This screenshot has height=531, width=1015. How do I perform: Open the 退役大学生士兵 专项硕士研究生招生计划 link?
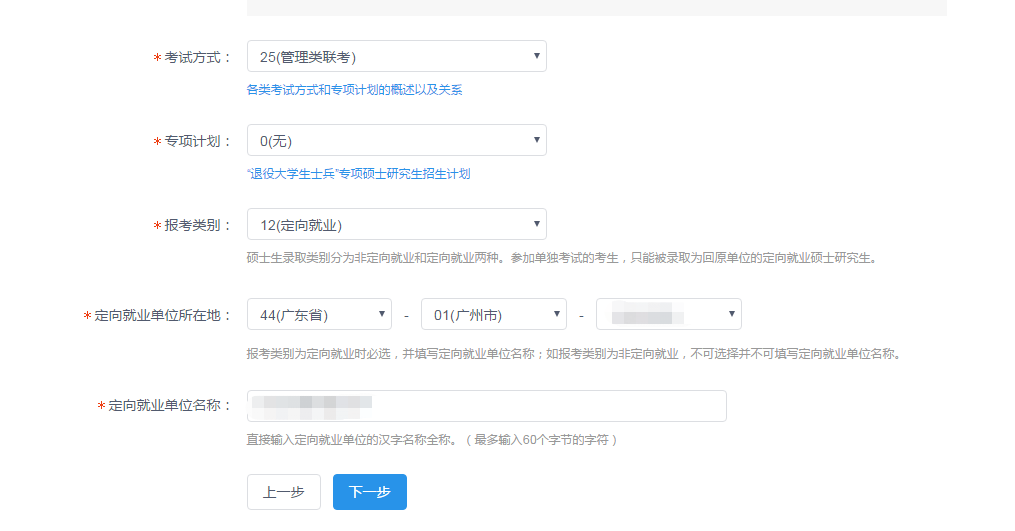pos(358,174)
